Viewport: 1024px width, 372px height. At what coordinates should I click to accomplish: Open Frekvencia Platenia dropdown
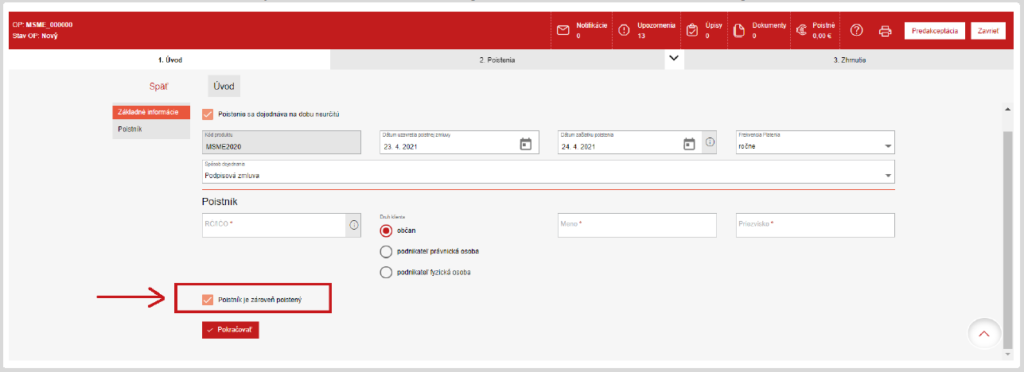pyautogui.click(x=815, y=142)
